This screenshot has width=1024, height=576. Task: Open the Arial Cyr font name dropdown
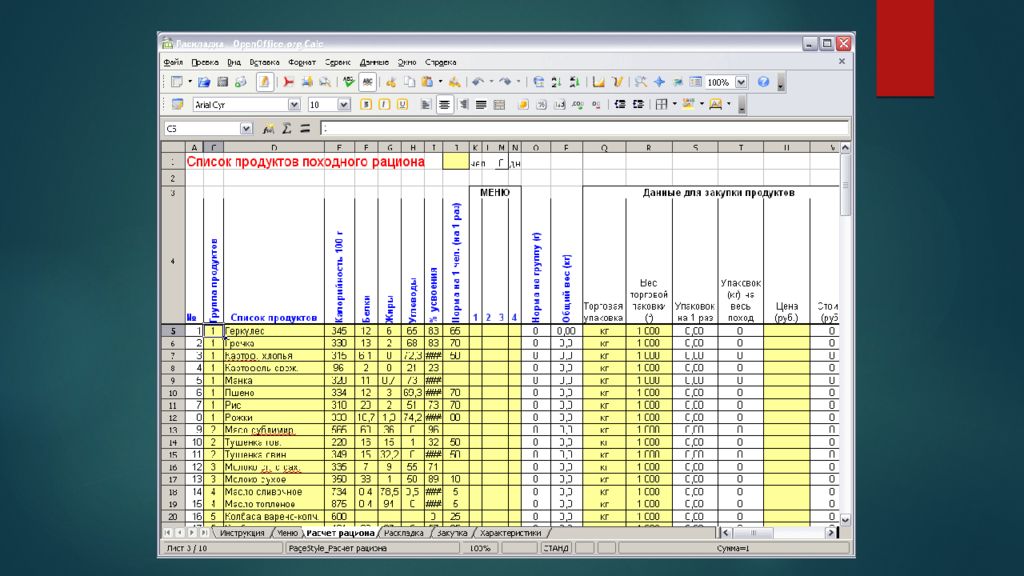point(294,104)
